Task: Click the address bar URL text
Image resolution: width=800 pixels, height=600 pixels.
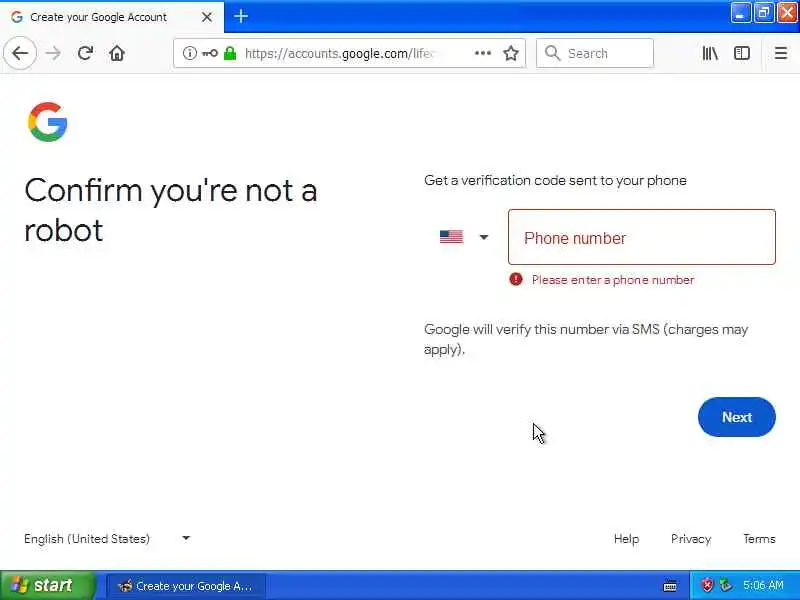Action: pyautogui.click(x=339, y=53)
